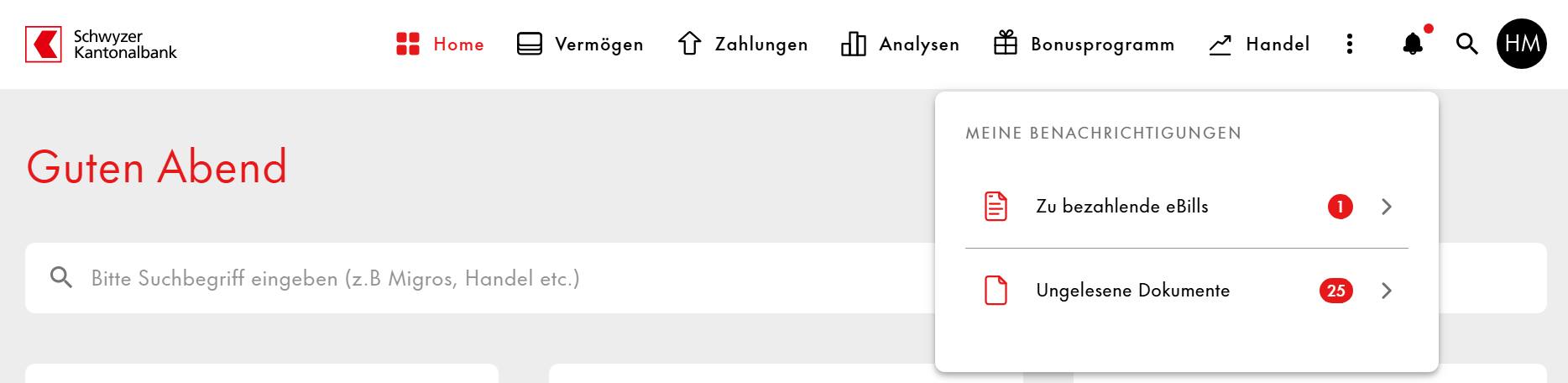The width and height of the screenshot is (1568, 383).
Task: Click the Suchbegriff search input field
Action: point(480,278)
